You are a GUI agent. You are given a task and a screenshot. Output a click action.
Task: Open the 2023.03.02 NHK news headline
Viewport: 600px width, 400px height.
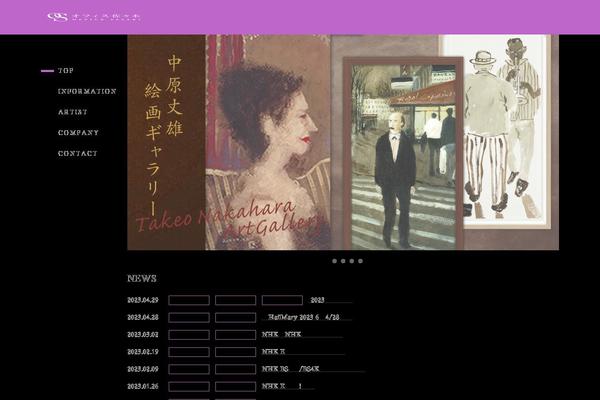pos(302,335)
